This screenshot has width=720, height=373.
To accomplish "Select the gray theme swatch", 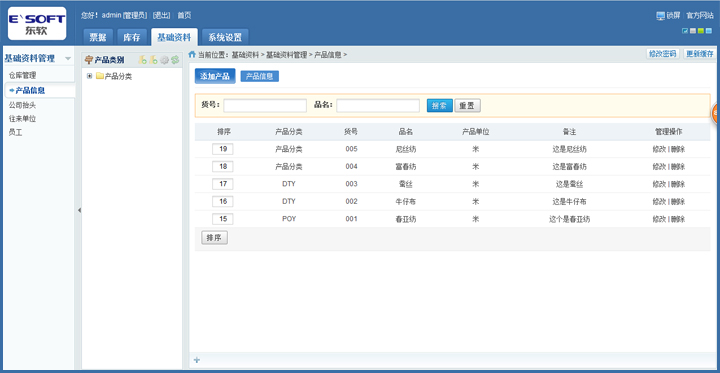I will [x=693, y=31].
